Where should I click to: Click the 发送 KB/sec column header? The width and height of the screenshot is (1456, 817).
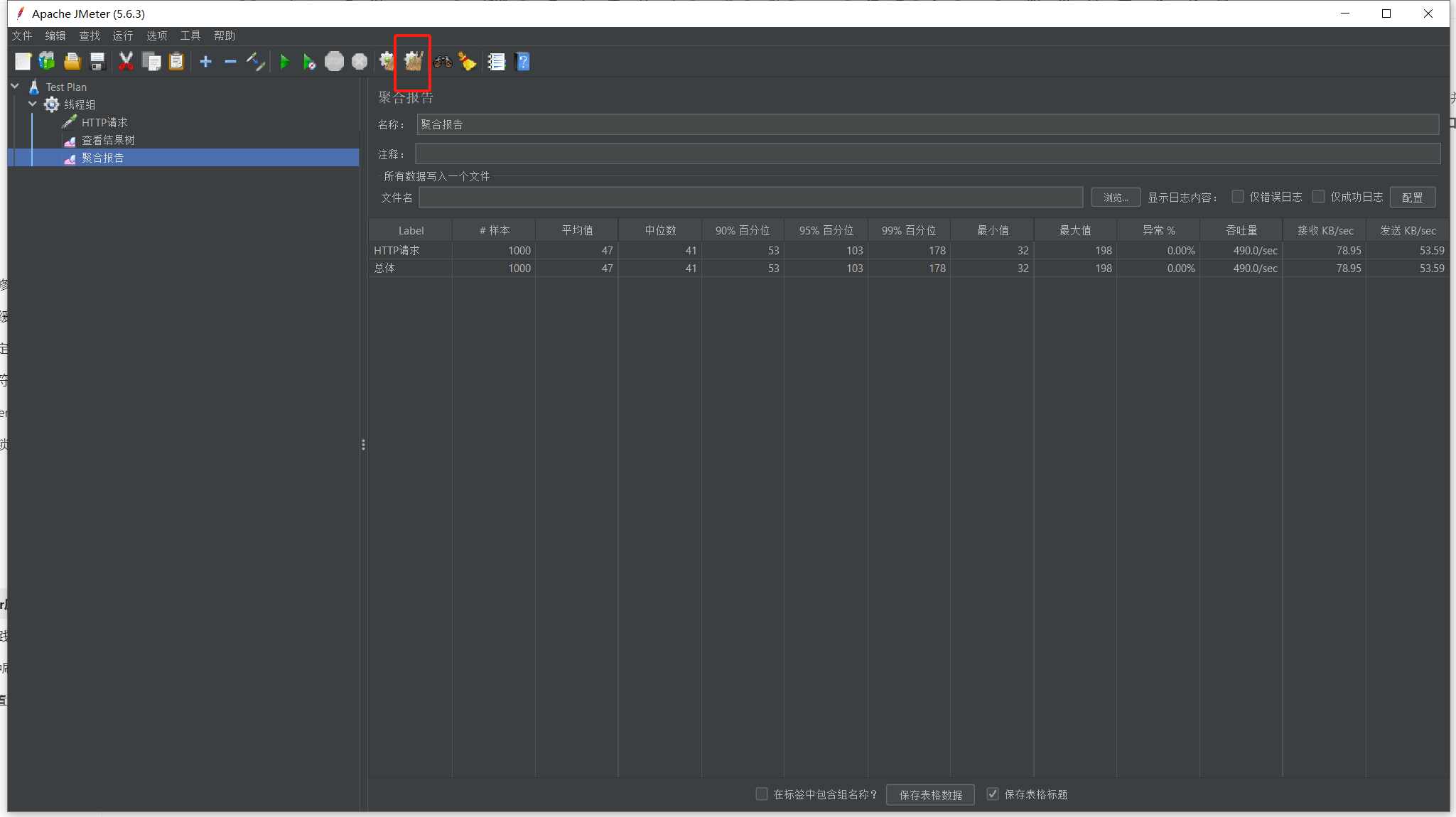(x=1408, y=230)
